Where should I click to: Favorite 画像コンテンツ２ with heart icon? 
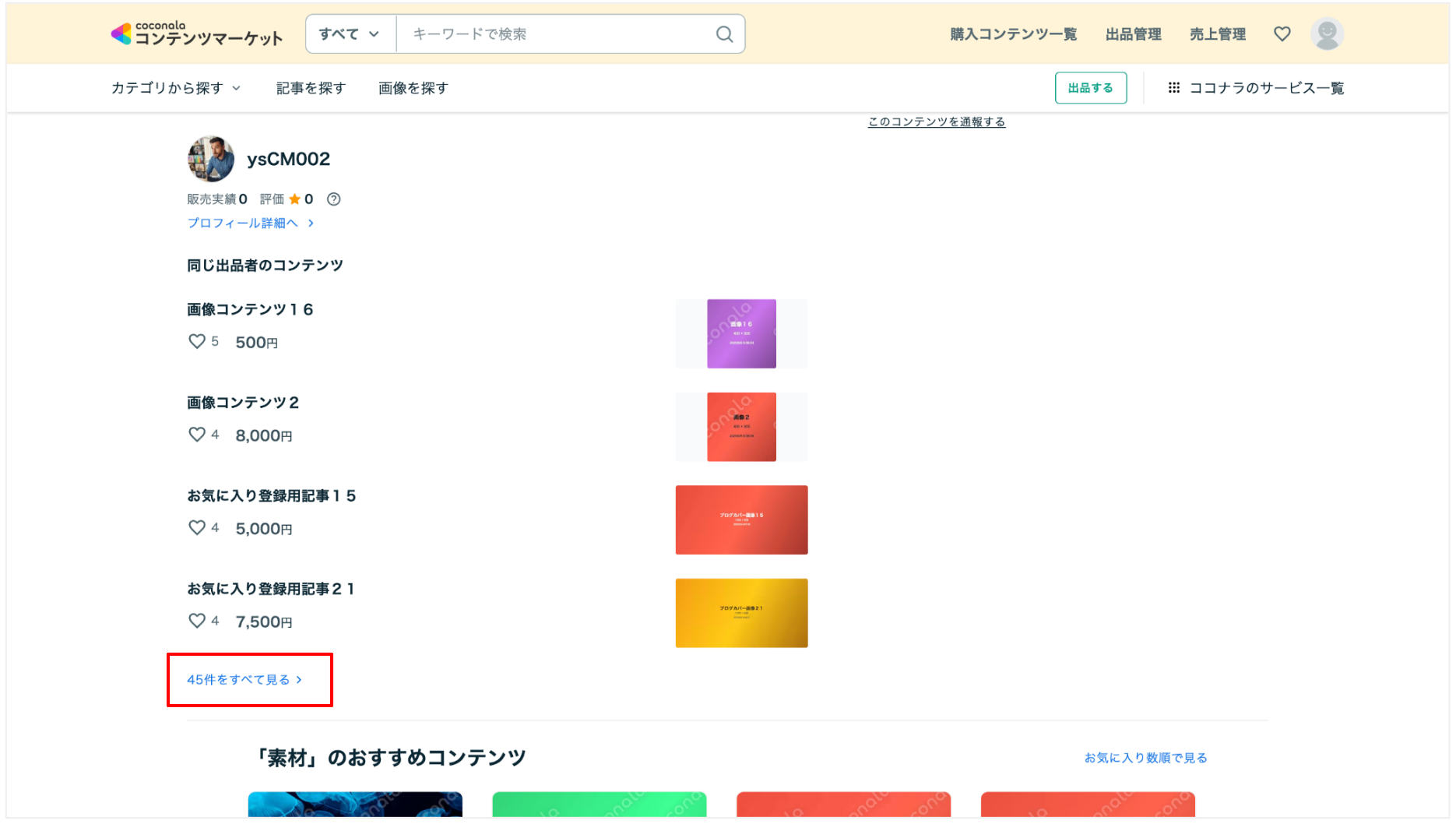pyautogui.click(x=197, y=435)
